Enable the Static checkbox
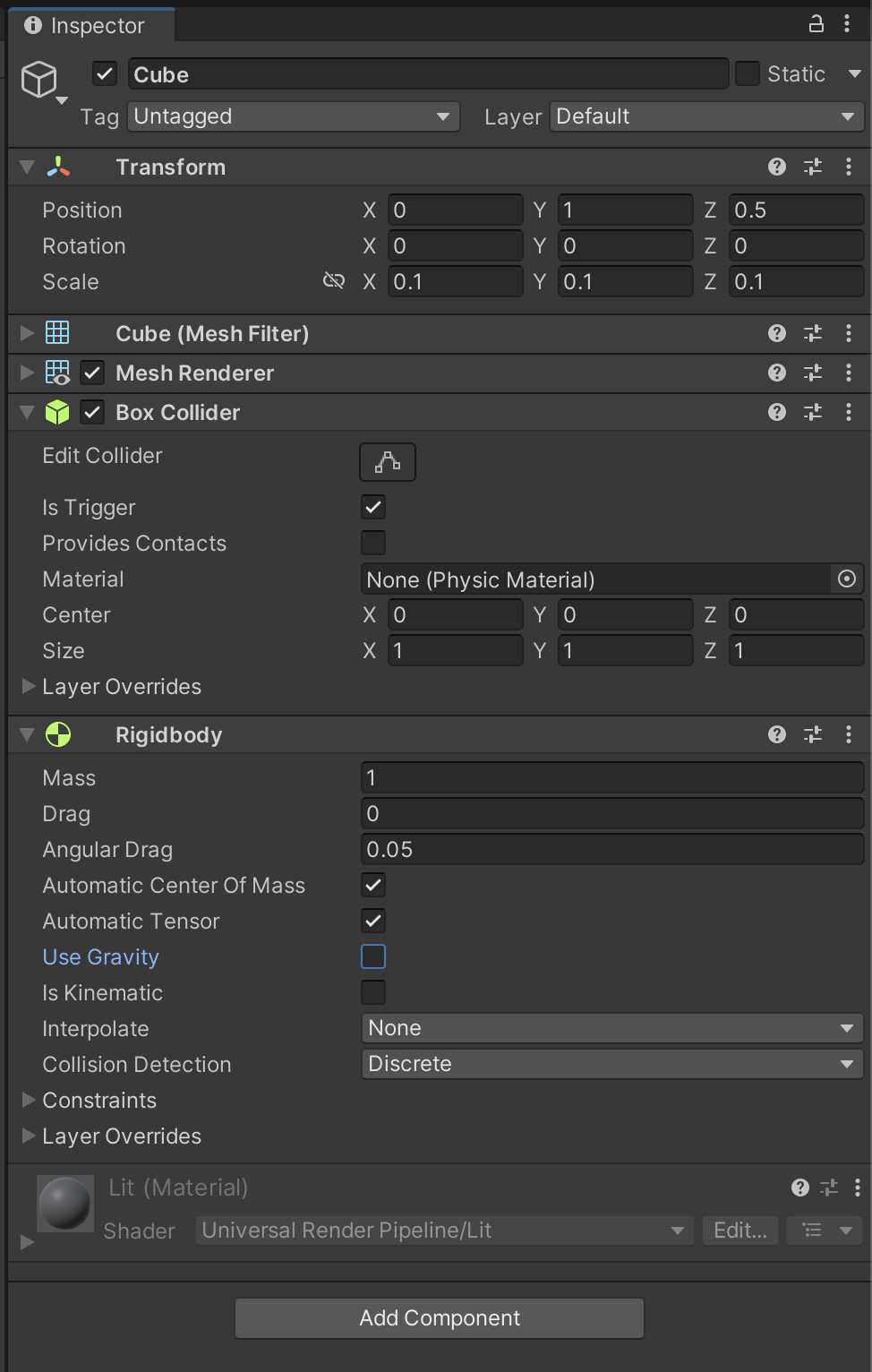This screenshot has width=872, height=1372. point(748,73)
